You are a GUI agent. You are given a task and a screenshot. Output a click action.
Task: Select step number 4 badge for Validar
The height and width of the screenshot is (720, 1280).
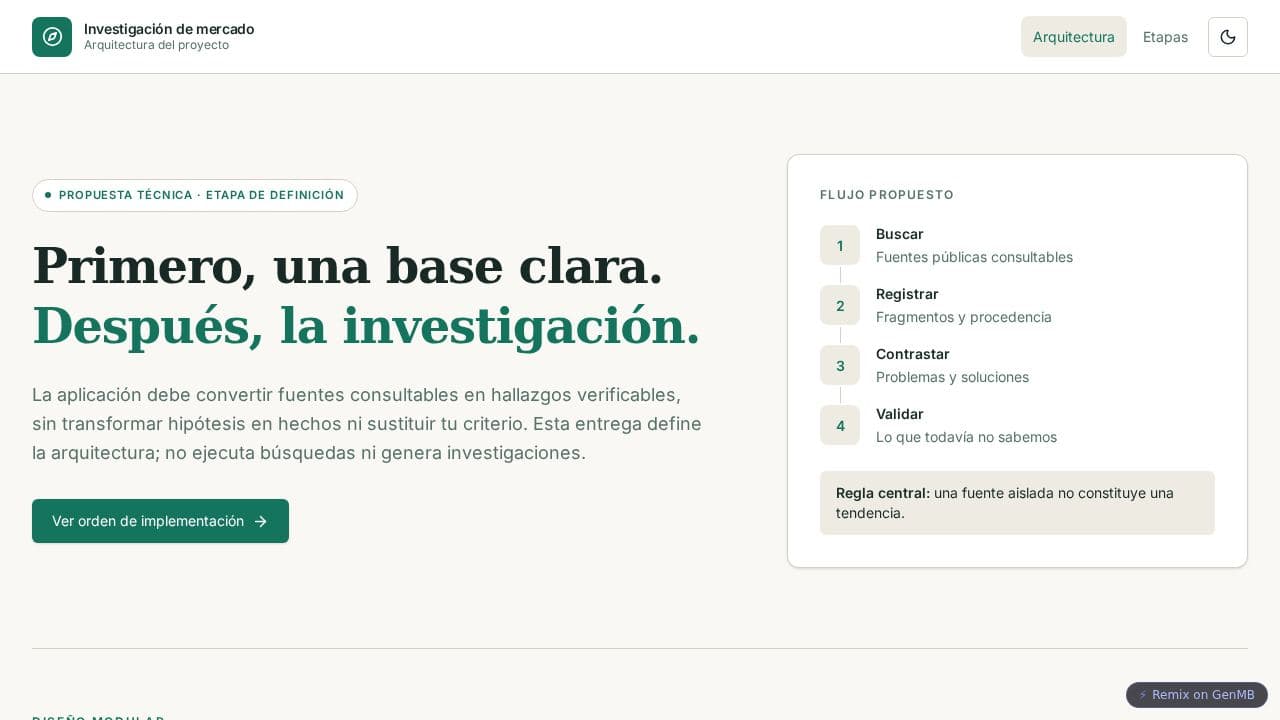click(840, 425)
